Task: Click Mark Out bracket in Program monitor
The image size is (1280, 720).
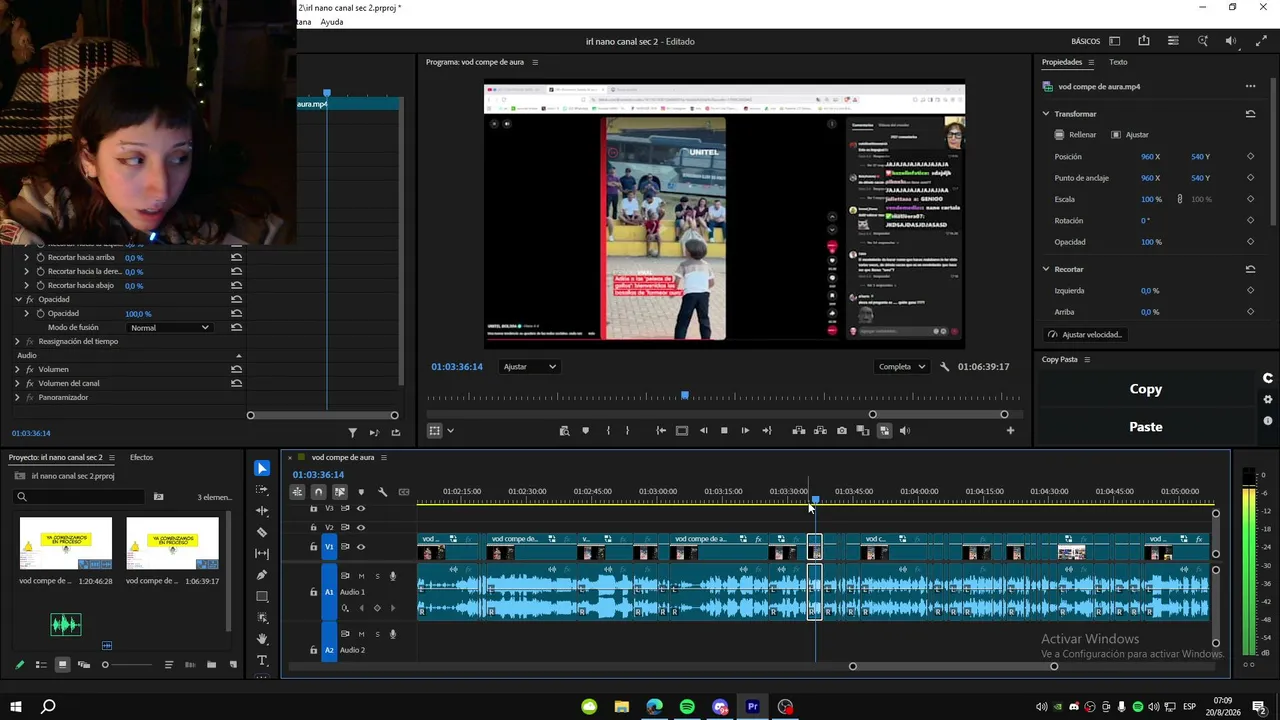Action: pyautogui.click(x=627, y=431)
